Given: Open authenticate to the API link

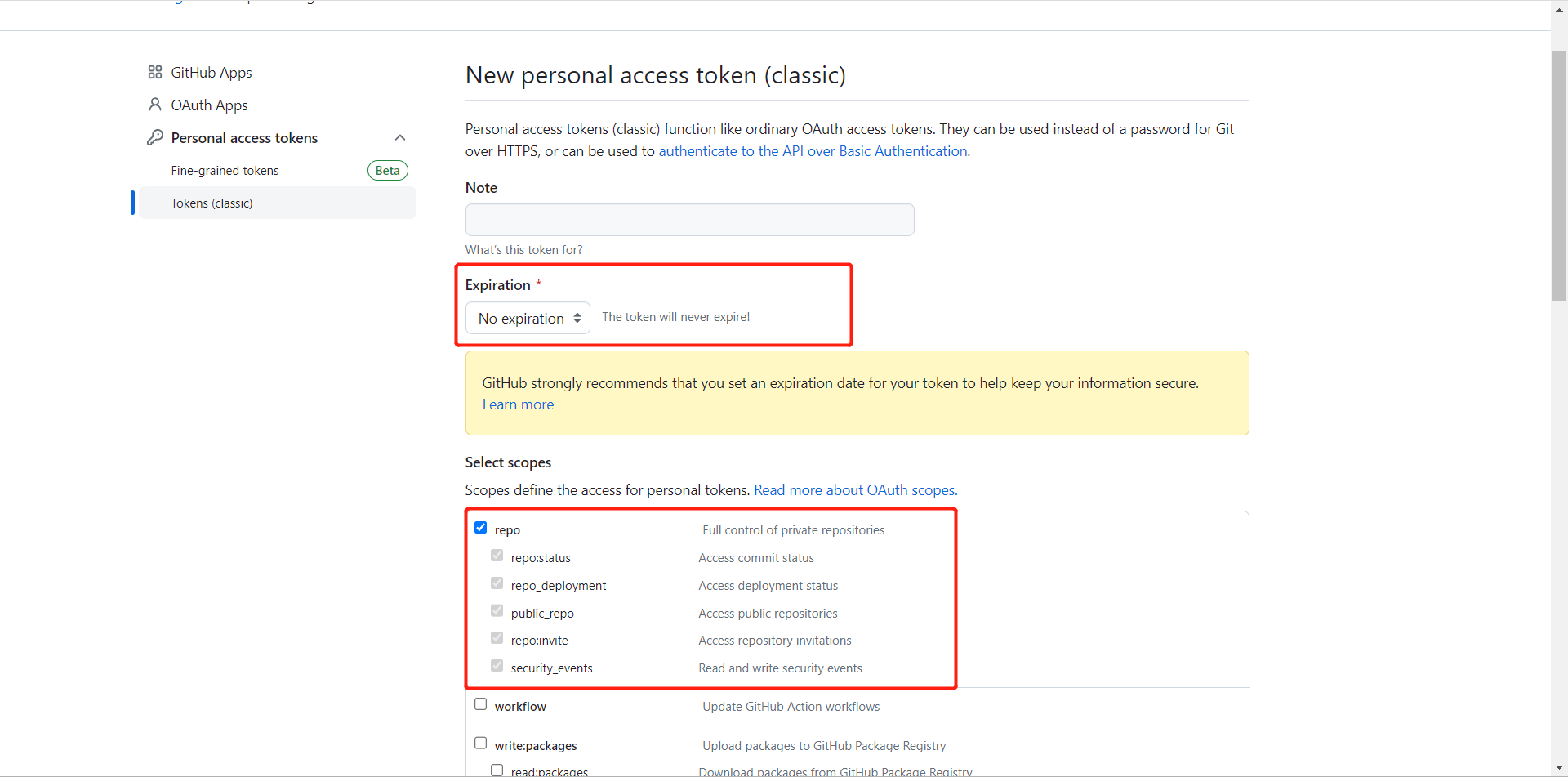Looking at the screenshot, I should 813,151.
